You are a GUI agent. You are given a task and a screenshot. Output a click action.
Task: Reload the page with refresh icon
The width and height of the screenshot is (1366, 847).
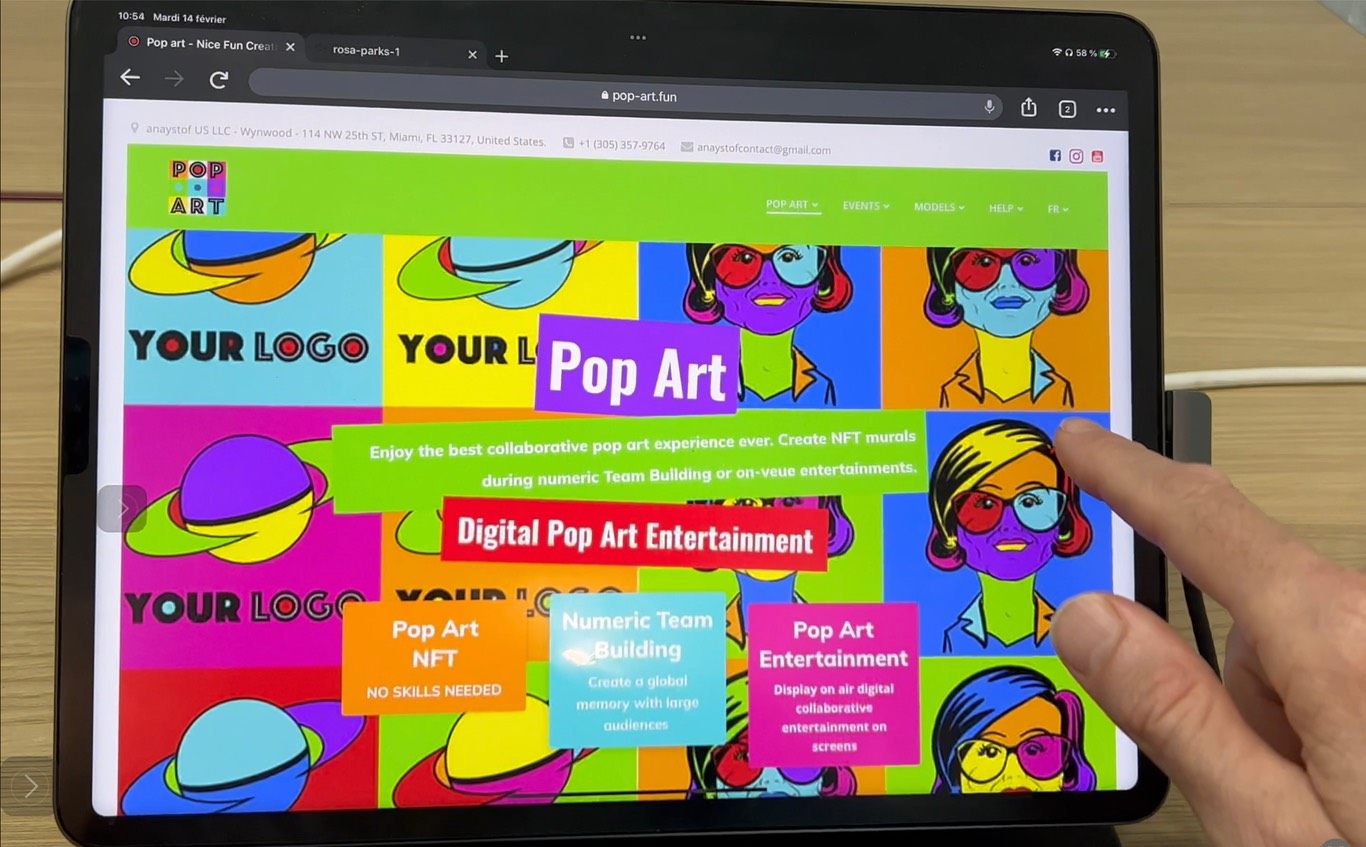click(x=219, y=80)
